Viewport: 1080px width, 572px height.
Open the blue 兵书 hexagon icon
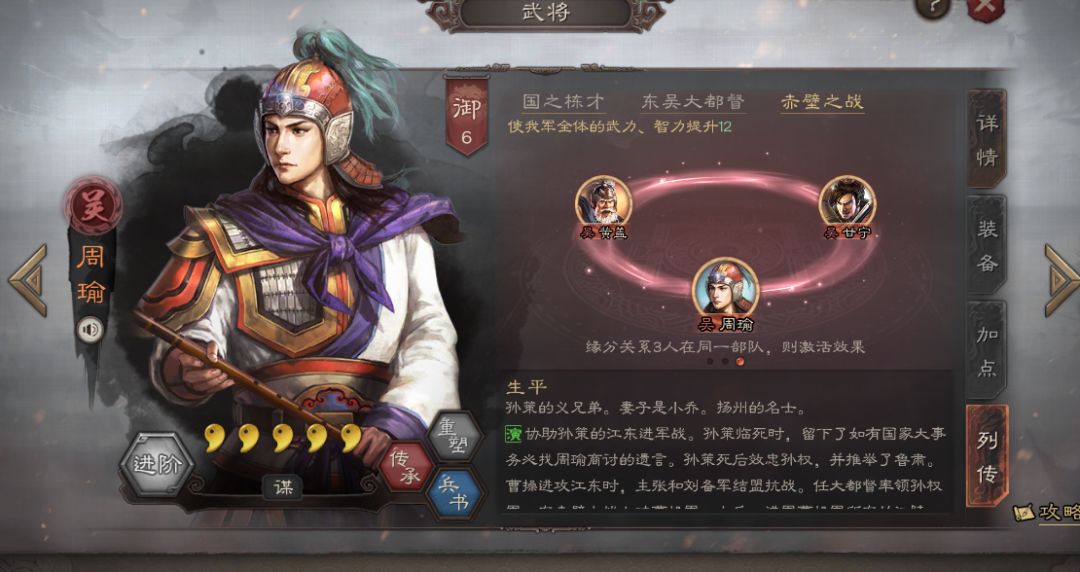pyautogui.click(x=455, y=493)
